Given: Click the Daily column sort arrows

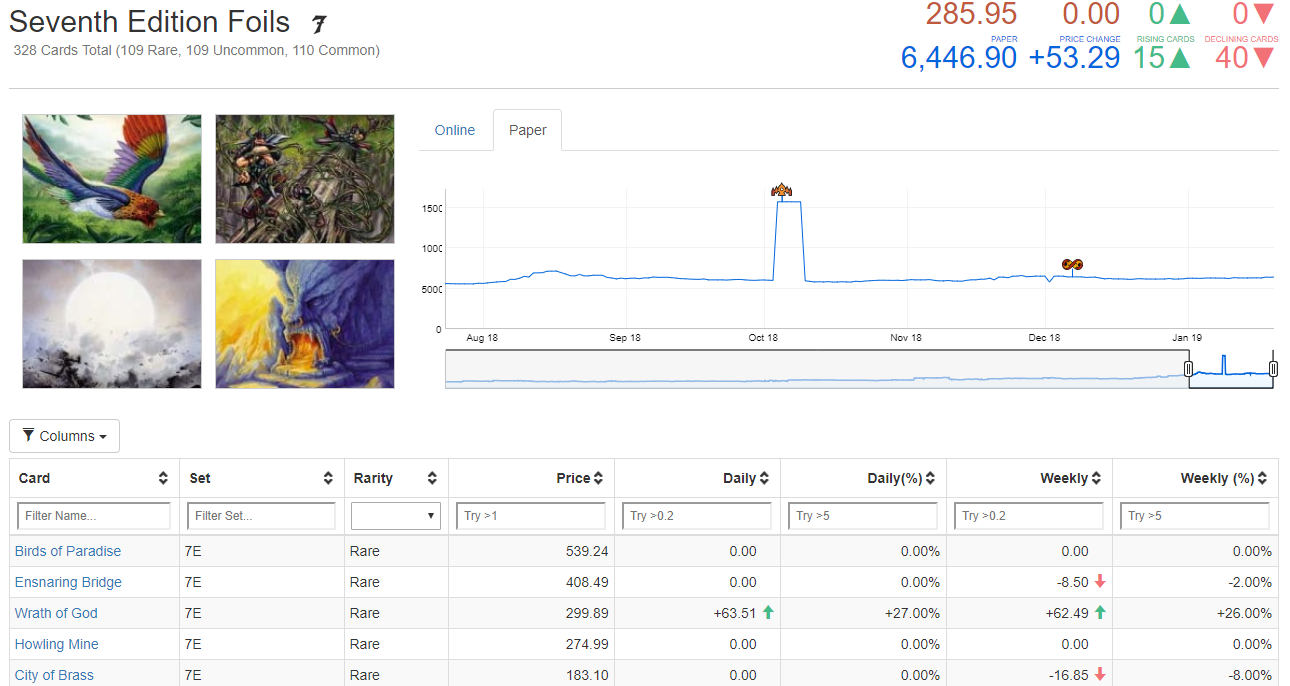Looking at the screenshot, I should [x=764, y=478].
